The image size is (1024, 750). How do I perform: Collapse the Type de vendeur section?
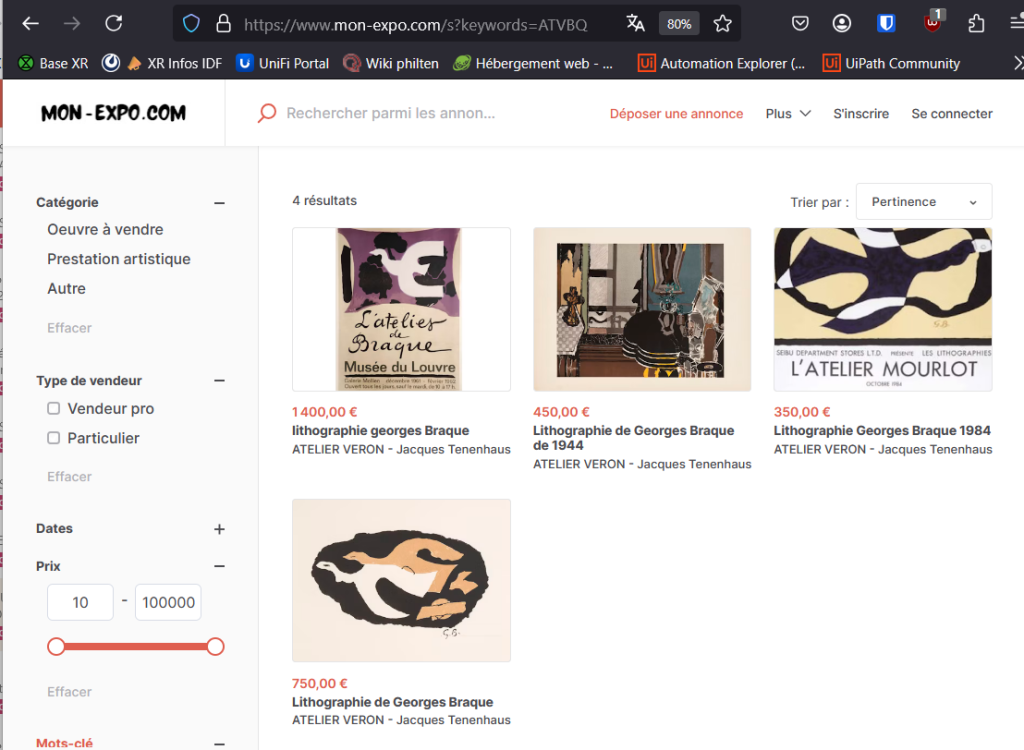219,381
